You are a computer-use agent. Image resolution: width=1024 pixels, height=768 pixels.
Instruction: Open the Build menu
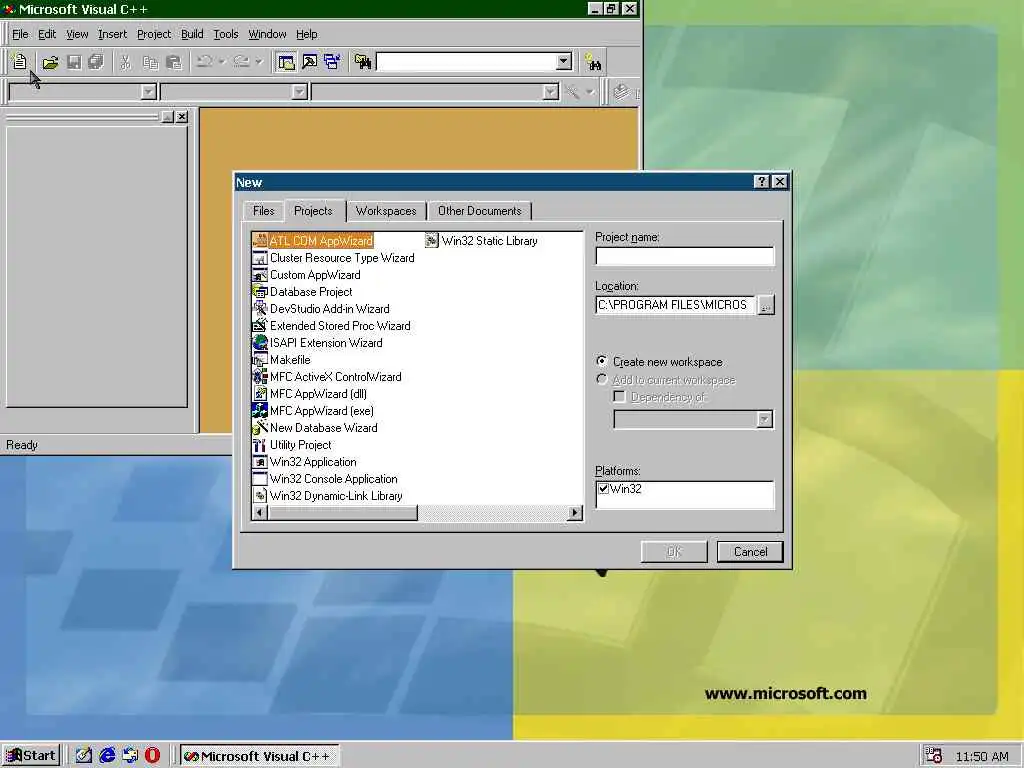(192, 34)
